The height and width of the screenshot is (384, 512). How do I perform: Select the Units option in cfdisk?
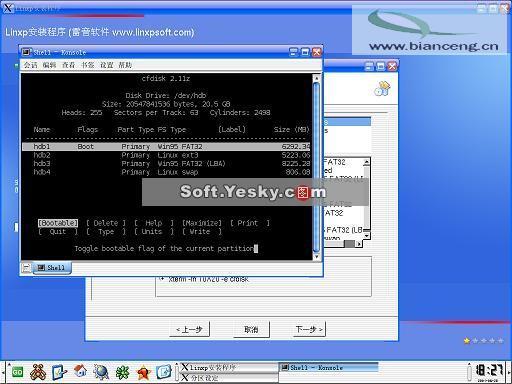tap(154, 232)
